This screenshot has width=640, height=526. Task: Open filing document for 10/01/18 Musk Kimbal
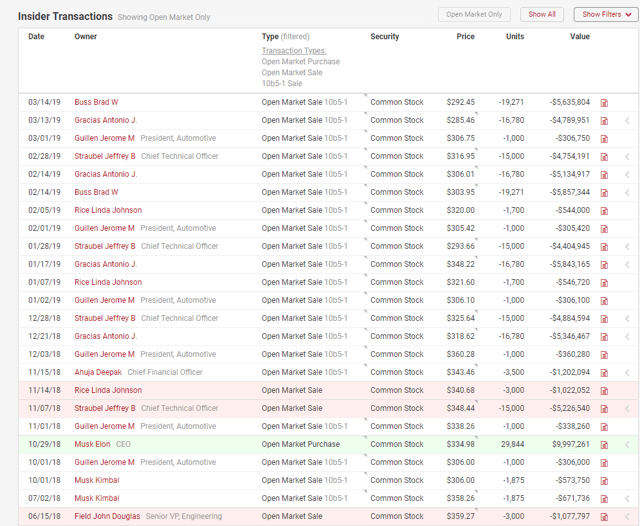[x=604, y=480]
